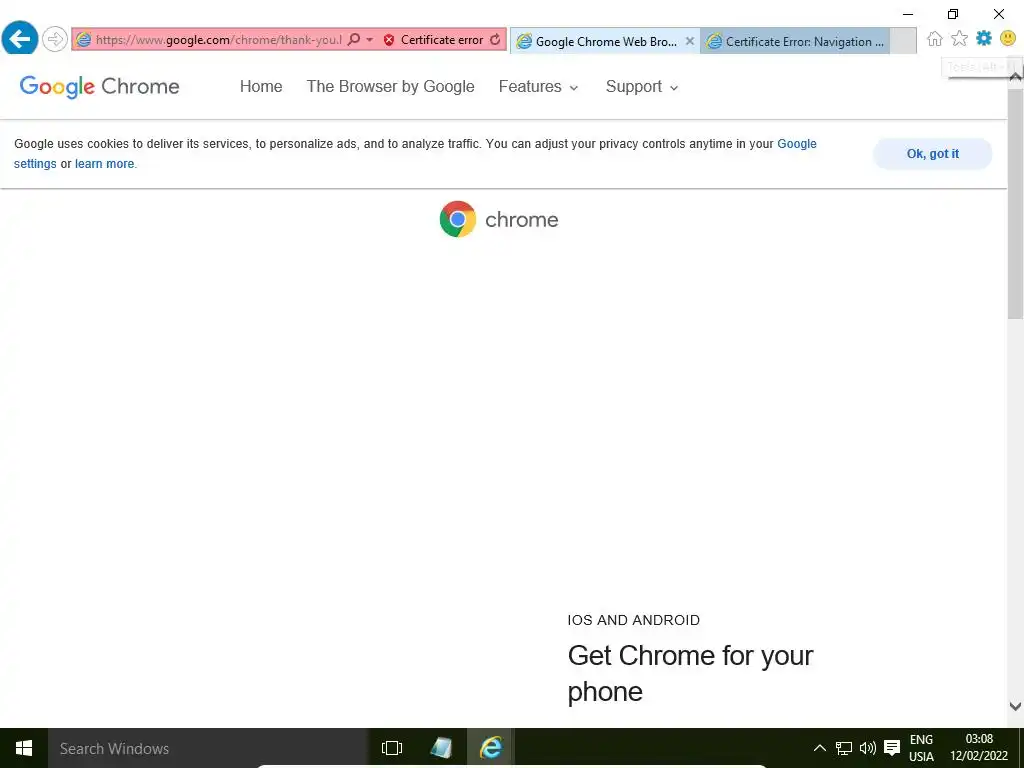
Task: Click the search magnifier in address bar
Action: click(x=353, y=39)
